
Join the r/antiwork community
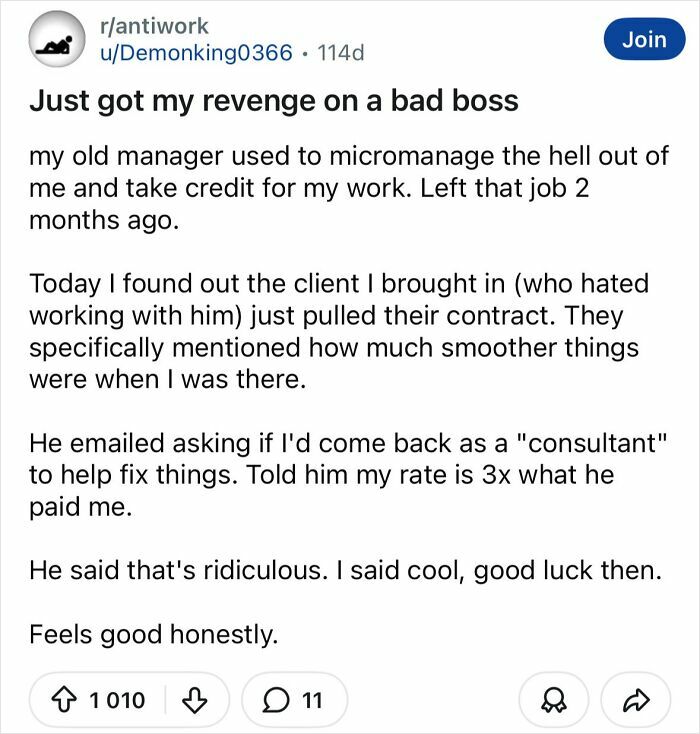(644, 39)
